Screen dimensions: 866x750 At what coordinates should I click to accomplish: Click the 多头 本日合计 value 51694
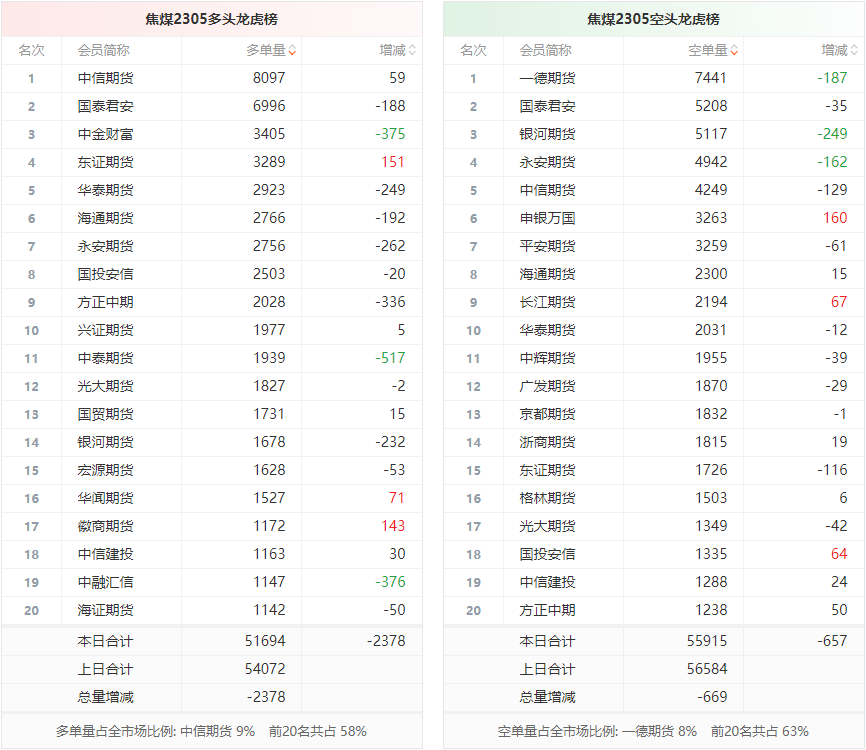click(x=265, y=641)
